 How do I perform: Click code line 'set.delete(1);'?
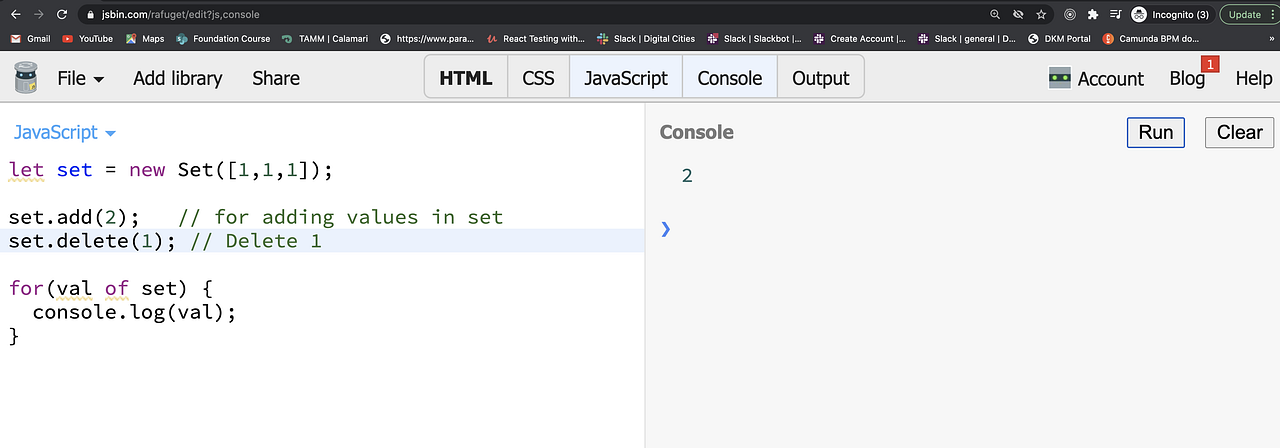(92, 241)
